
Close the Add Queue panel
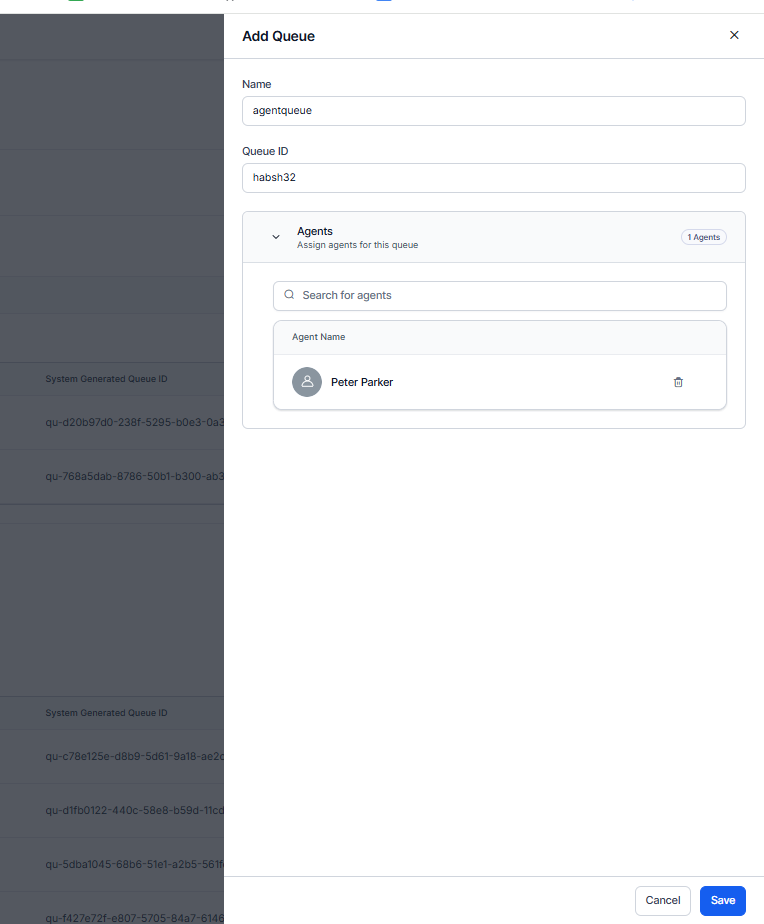tap(734, 35)
